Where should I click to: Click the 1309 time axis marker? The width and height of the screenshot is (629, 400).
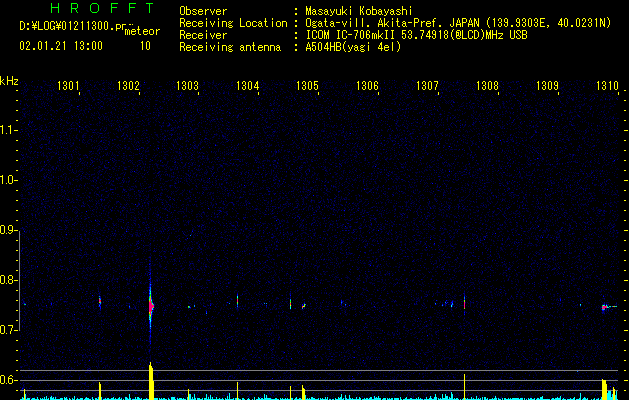(547, 86)
